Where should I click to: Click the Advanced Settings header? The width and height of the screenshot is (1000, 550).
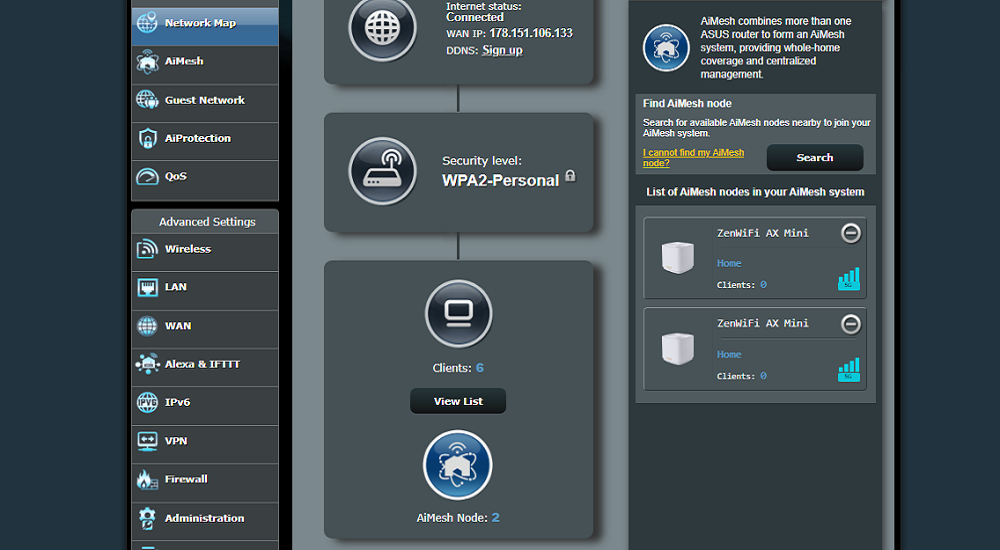click(x=207, y=222)
